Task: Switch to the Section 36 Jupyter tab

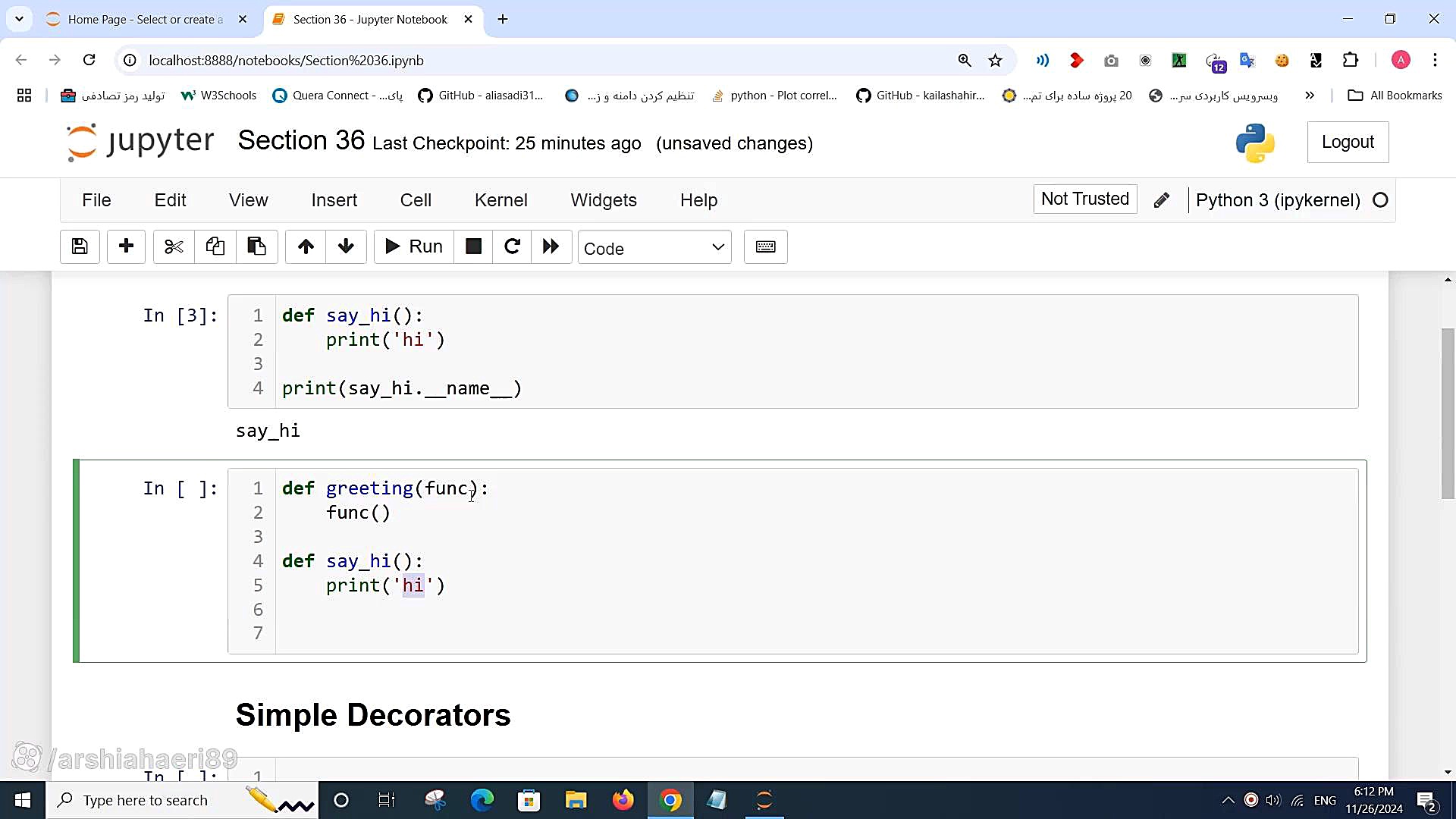Action: click(370, 19)
